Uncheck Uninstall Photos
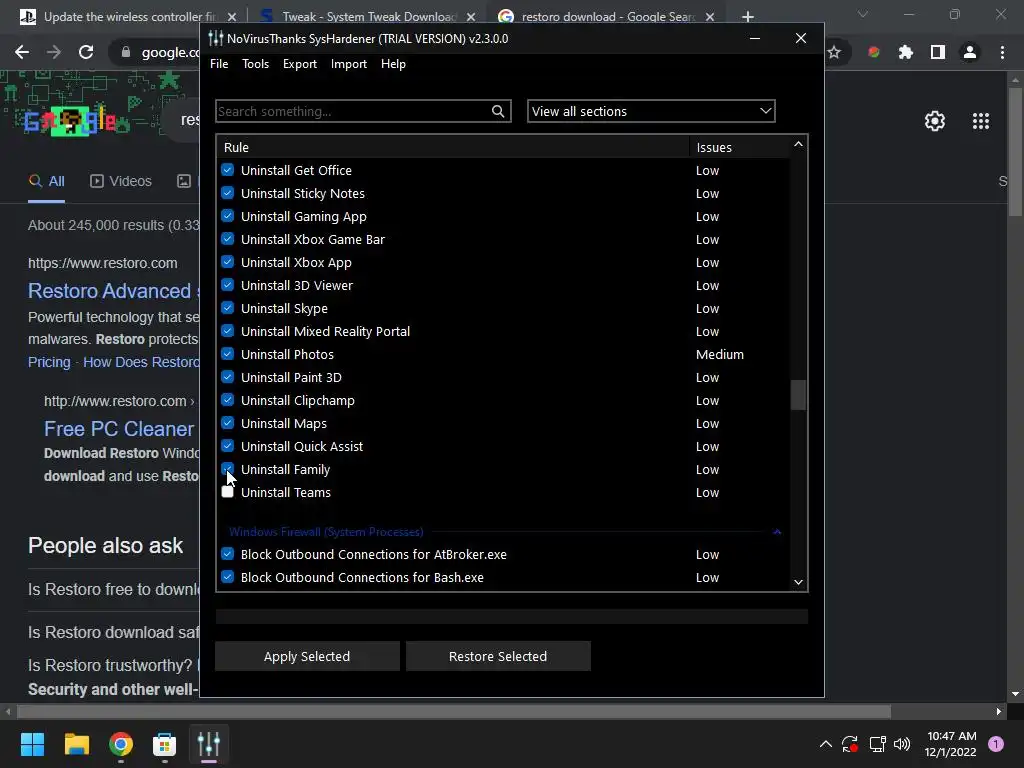 [x=227, y=354]
